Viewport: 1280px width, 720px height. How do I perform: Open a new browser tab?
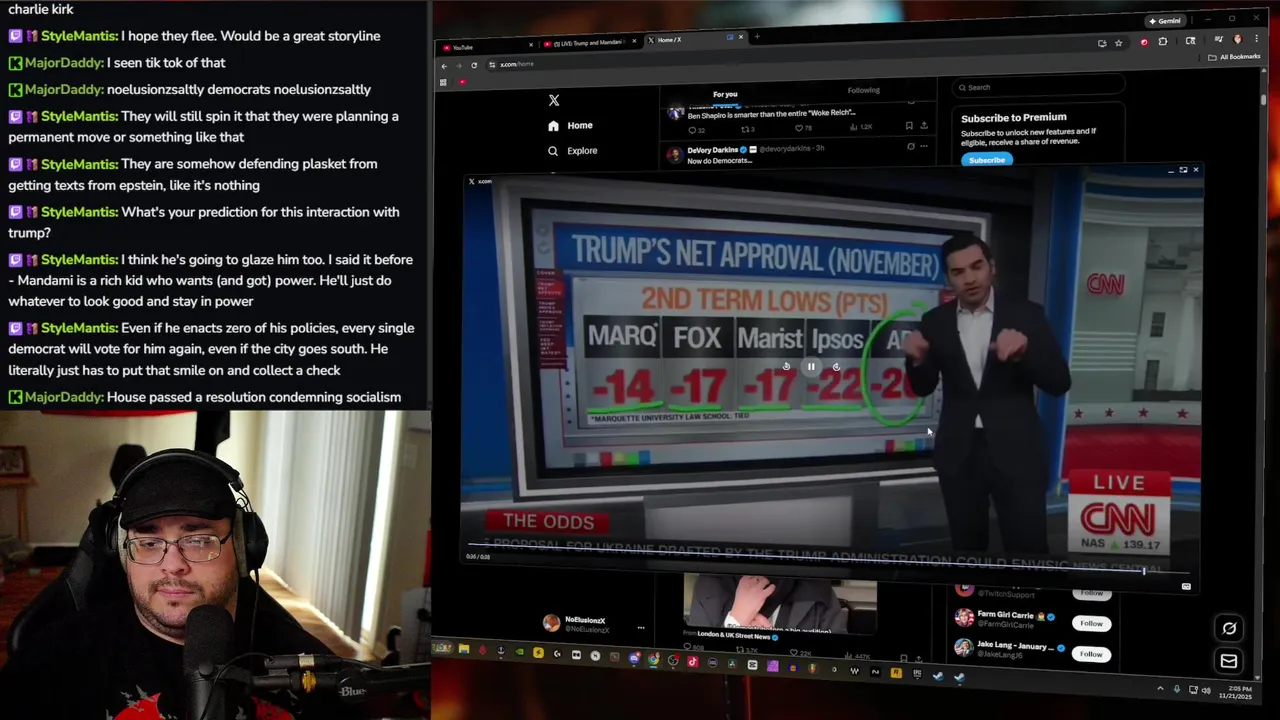coord(757,37)
